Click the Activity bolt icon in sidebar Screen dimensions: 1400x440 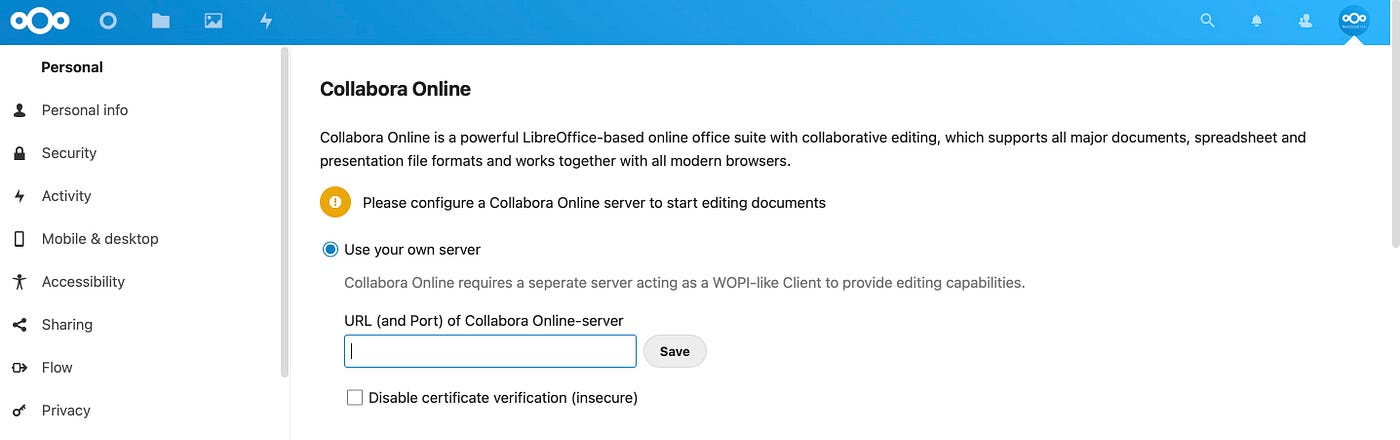pyautogui.click(x=19, y=196)
